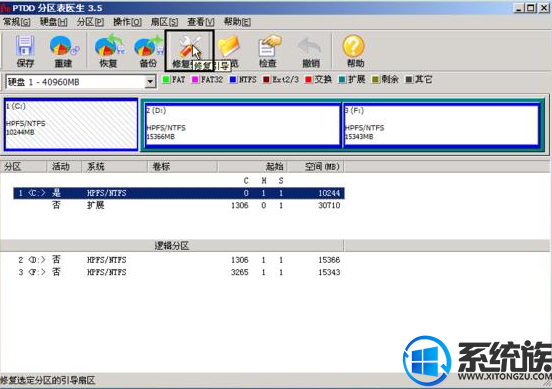This screenshot has height=389, width=552.
Task: Click the 帮助 question mark icon
Action: click(x=353, y=46)
